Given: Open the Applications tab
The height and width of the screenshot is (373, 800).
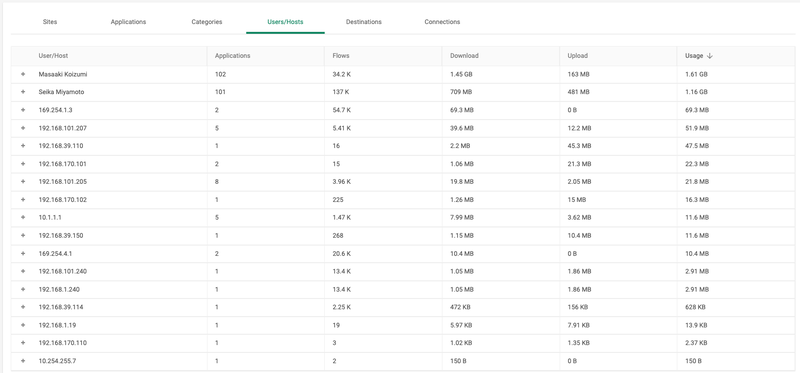Looking at the screenshot, I should [x=128, y=22].
